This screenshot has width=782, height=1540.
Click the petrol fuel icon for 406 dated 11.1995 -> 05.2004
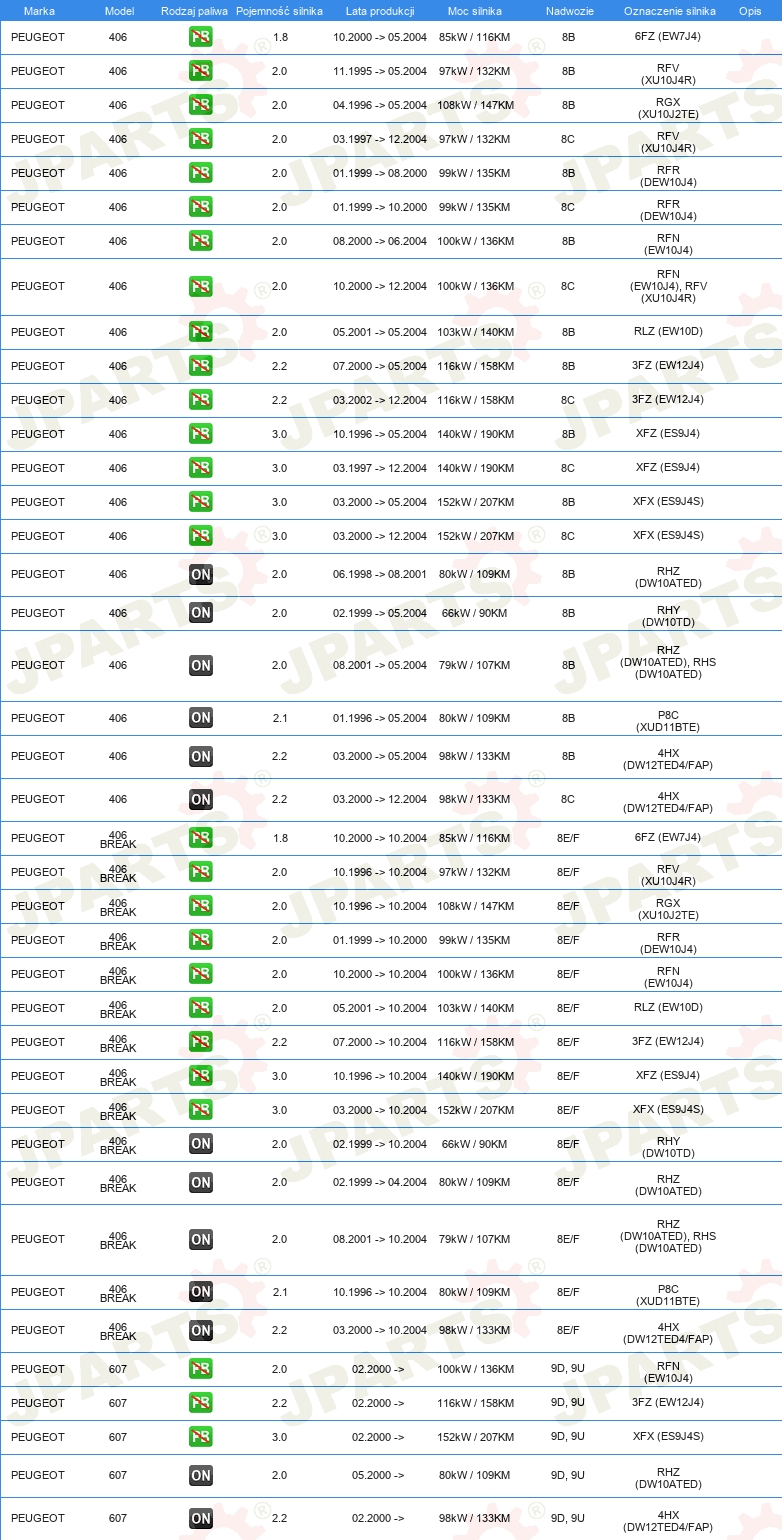point(201,71)
